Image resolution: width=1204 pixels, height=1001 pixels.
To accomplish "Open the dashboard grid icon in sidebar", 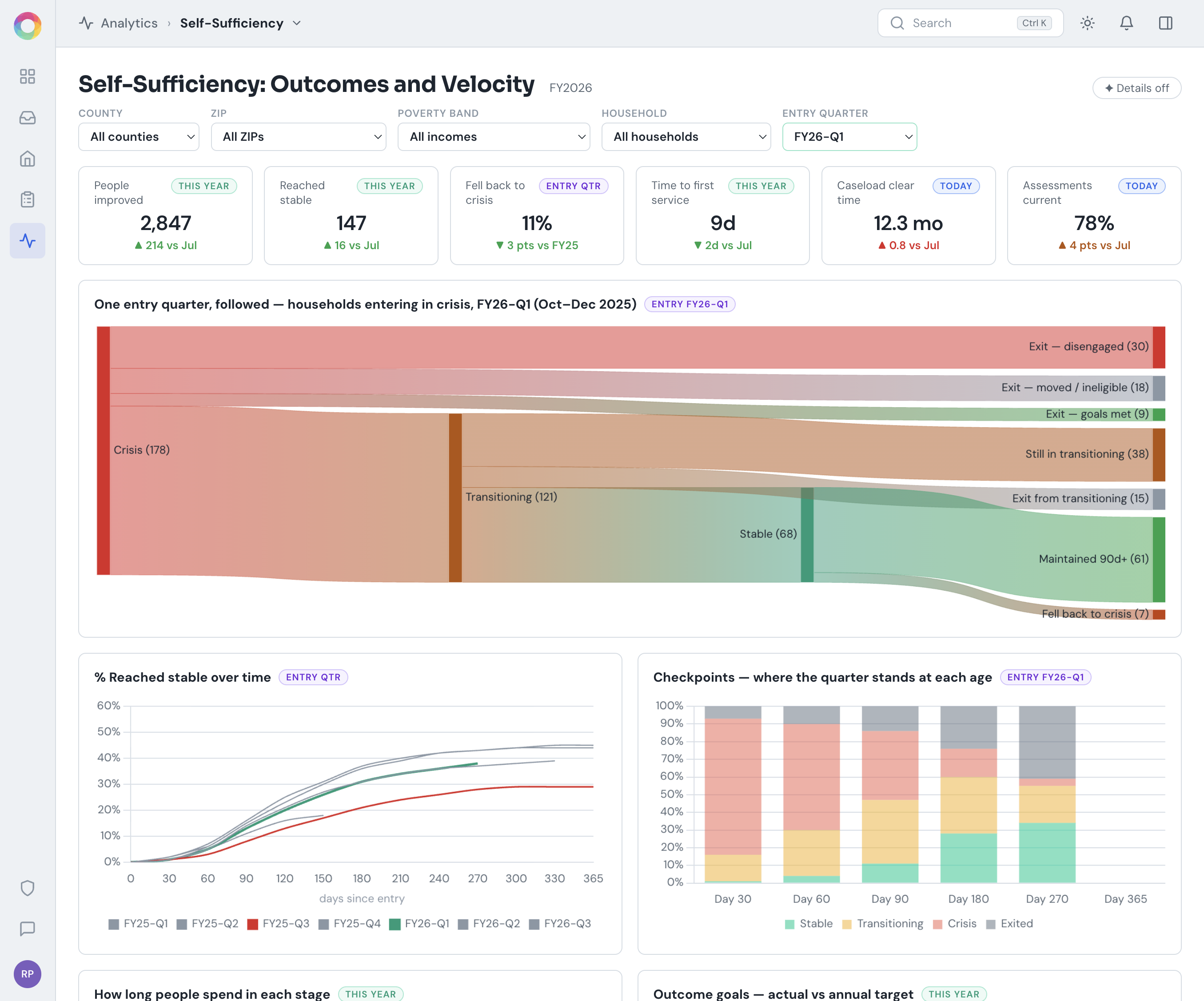I will coord(28,76).
